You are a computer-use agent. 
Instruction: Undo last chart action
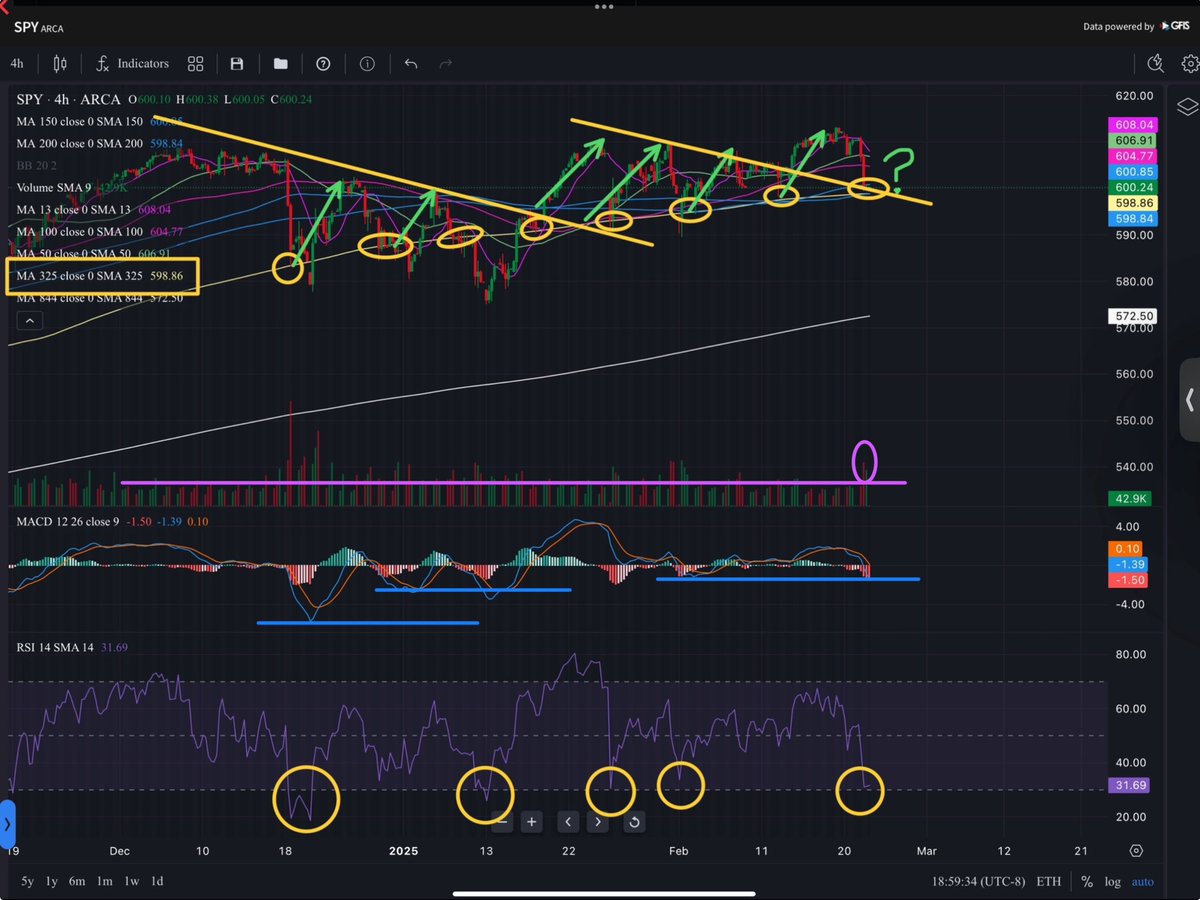[x=410, y=63]
